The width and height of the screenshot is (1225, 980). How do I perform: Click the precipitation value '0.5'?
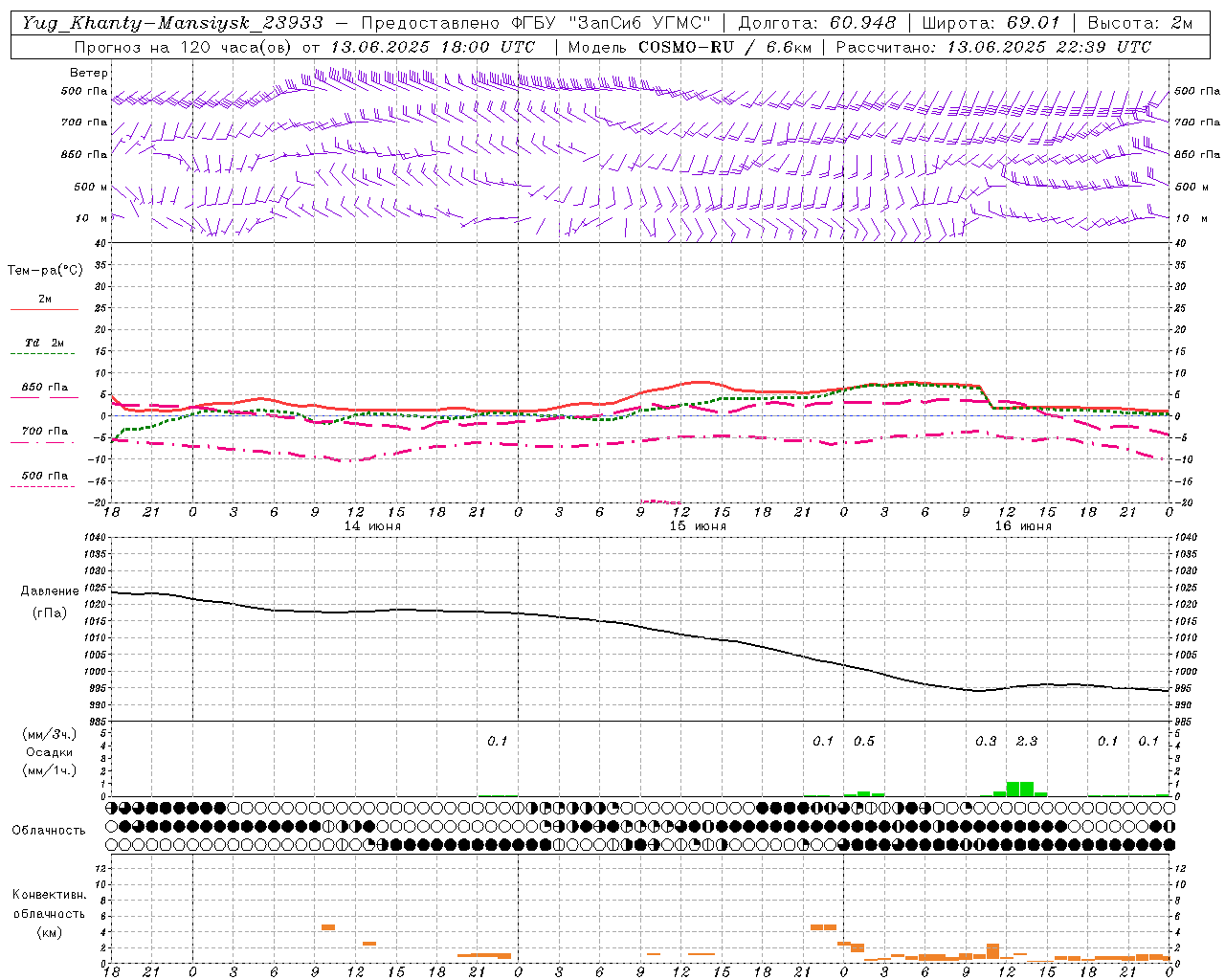pyautogui.click(x=864, y=741)
